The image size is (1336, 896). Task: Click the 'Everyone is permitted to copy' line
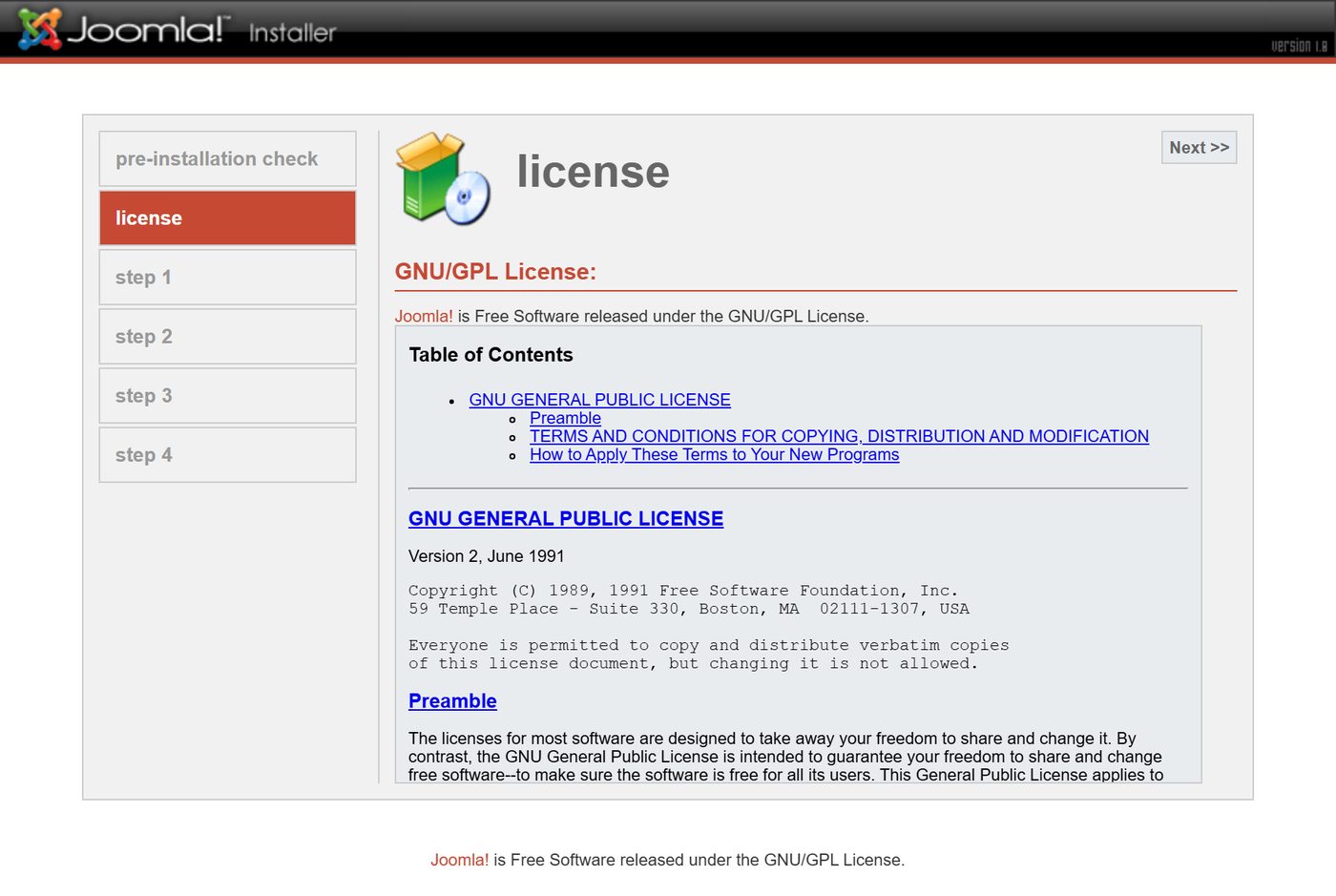(708, 645)
